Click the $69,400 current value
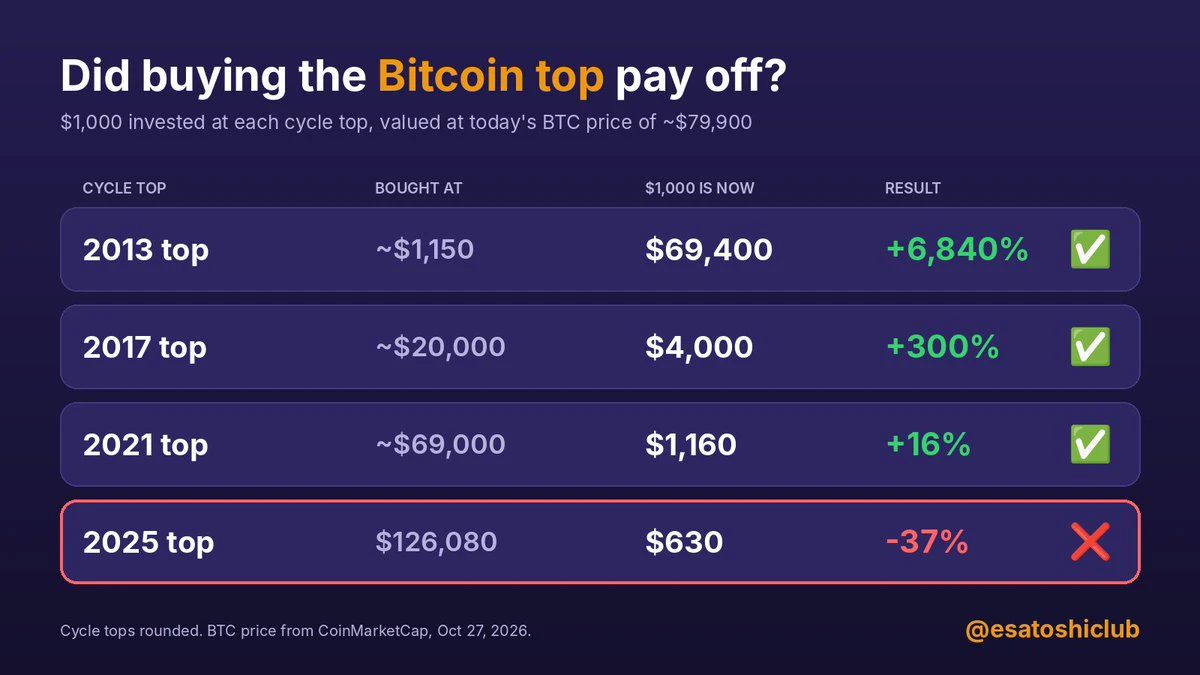1200x675 pixels. [709, 249]
